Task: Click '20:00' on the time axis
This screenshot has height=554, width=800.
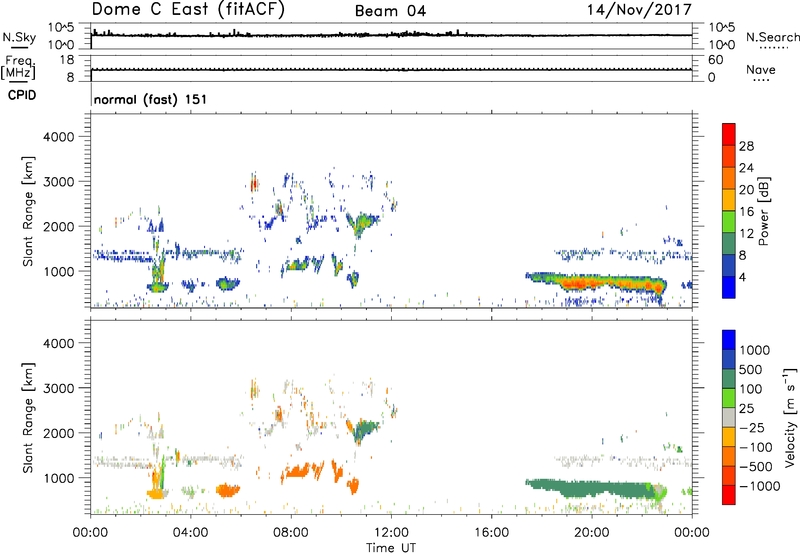Action: pos(591,533)
